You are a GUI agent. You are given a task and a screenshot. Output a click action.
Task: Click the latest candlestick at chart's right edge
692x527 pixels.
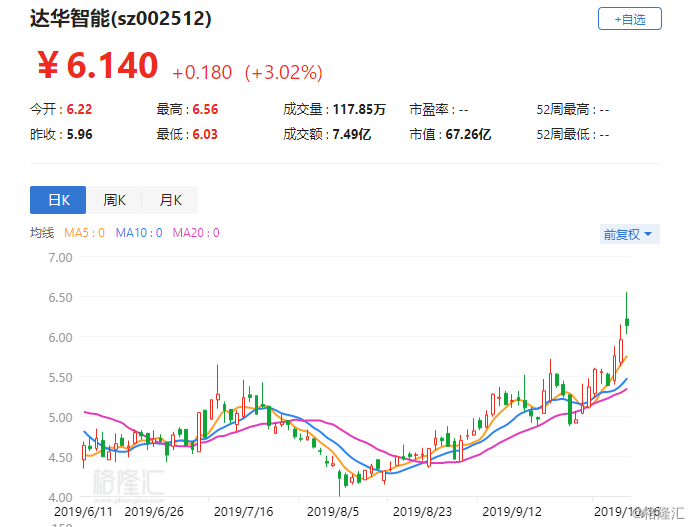tap(627, 322)
